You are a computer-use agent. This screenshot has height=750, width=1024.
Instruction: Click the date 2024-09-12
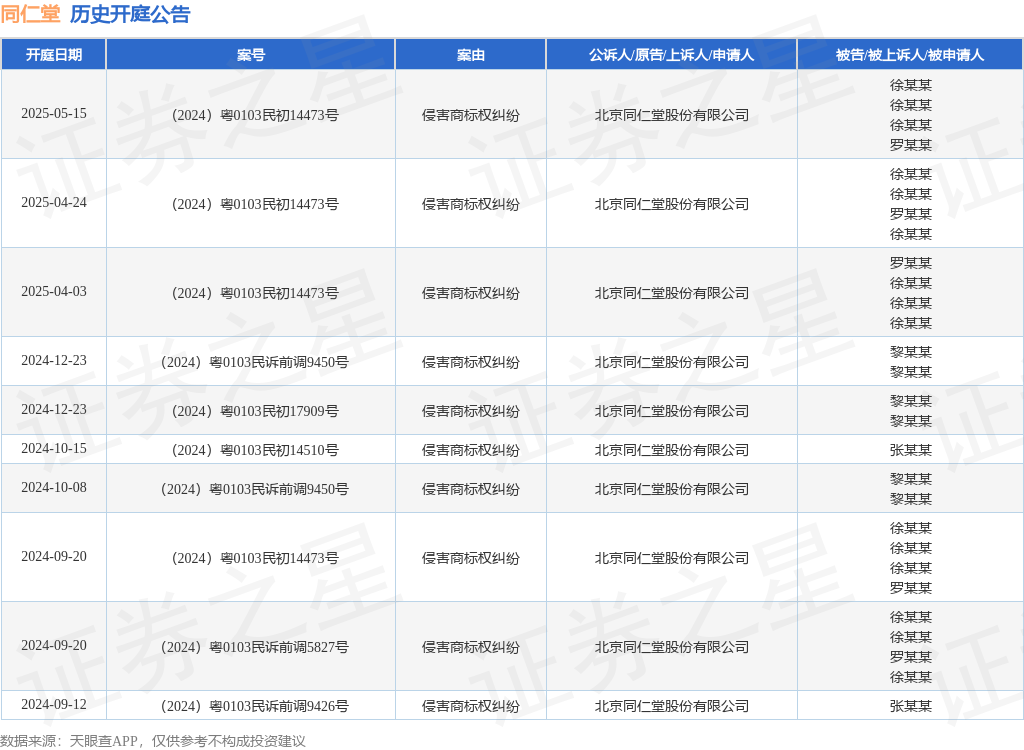54,704
